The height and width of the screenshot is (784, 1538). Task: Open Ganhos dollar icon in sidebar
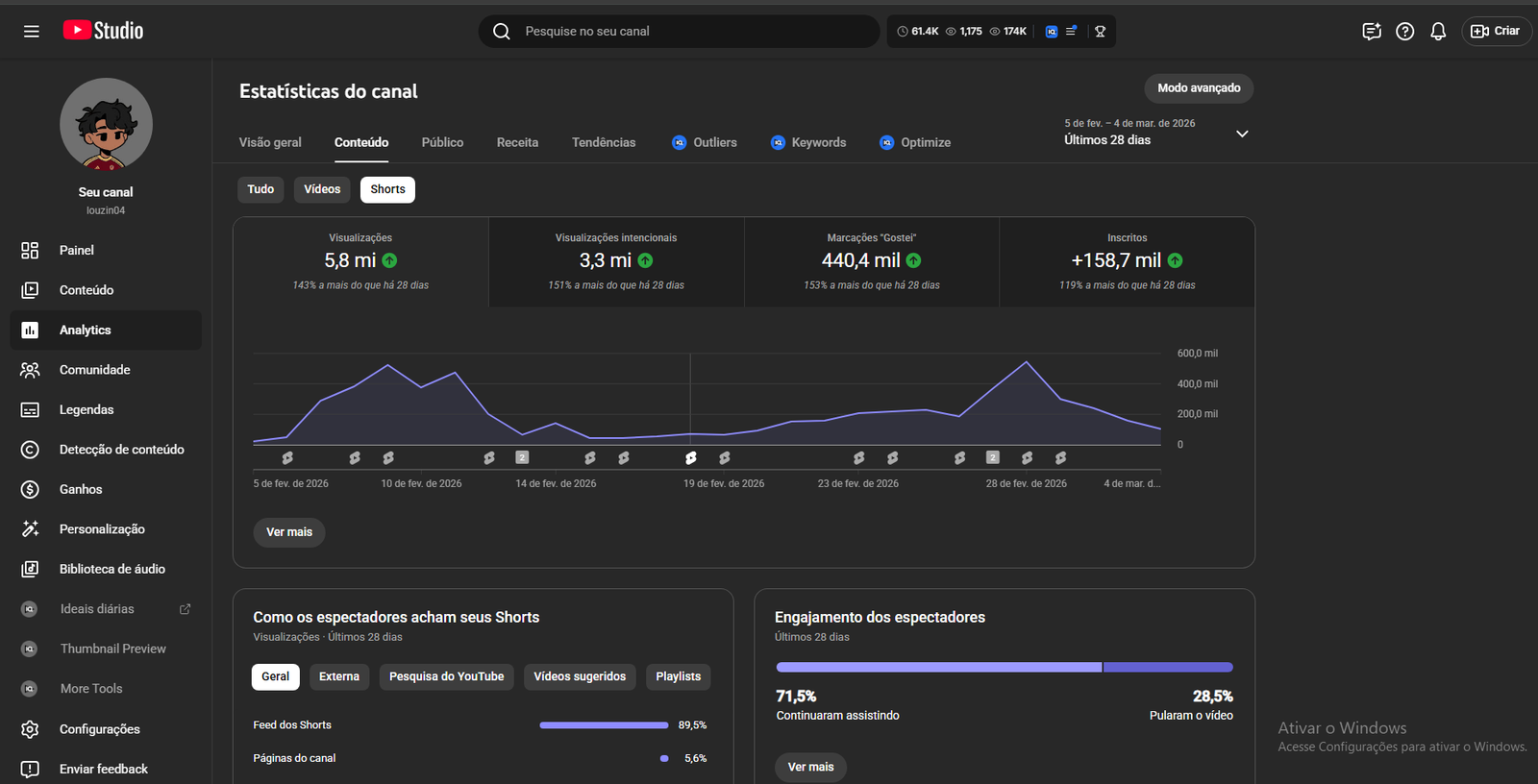coord(30,490)
